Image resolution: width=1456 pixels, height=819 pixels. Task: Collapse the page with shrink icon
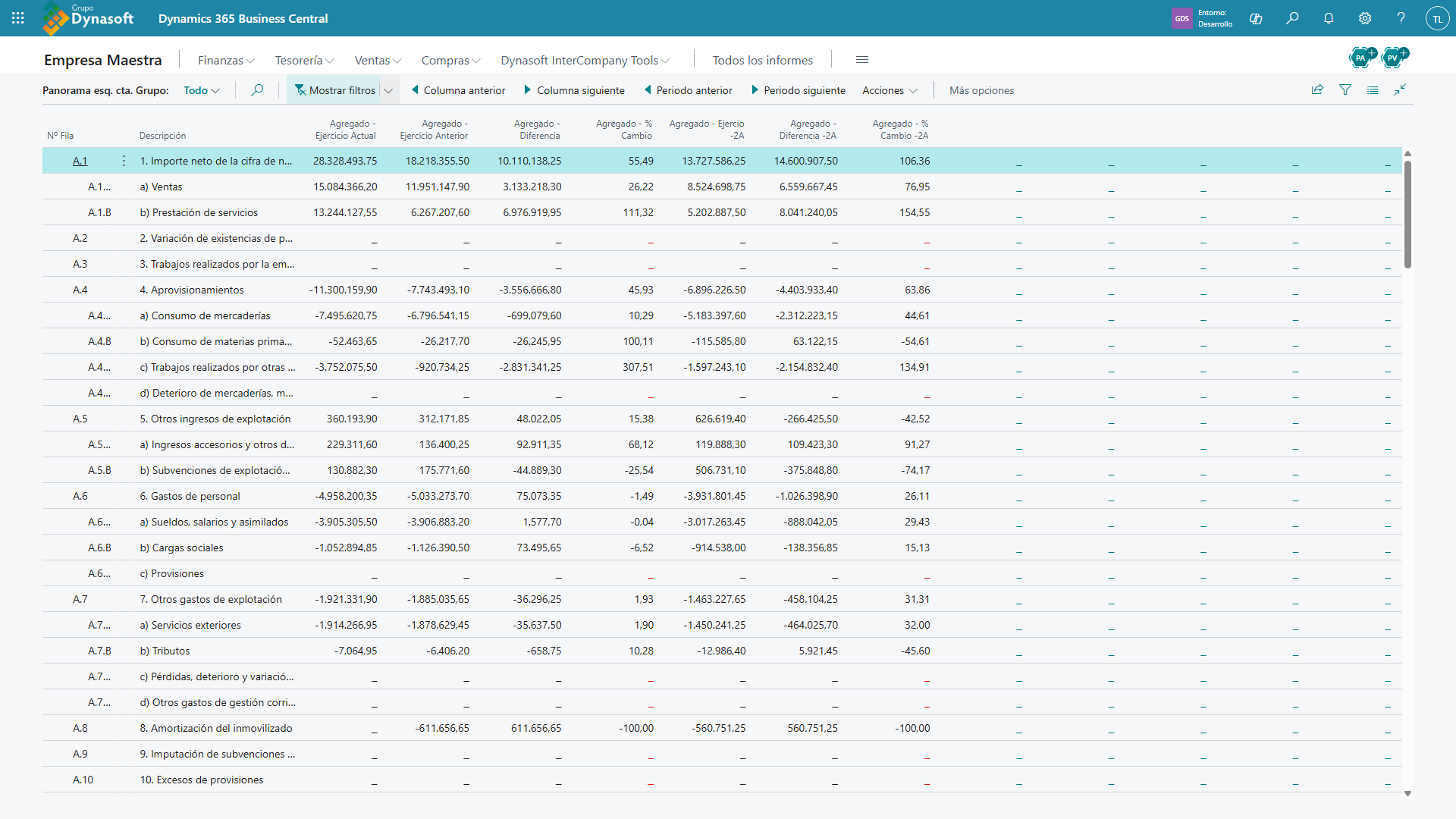pos(1400,89)
